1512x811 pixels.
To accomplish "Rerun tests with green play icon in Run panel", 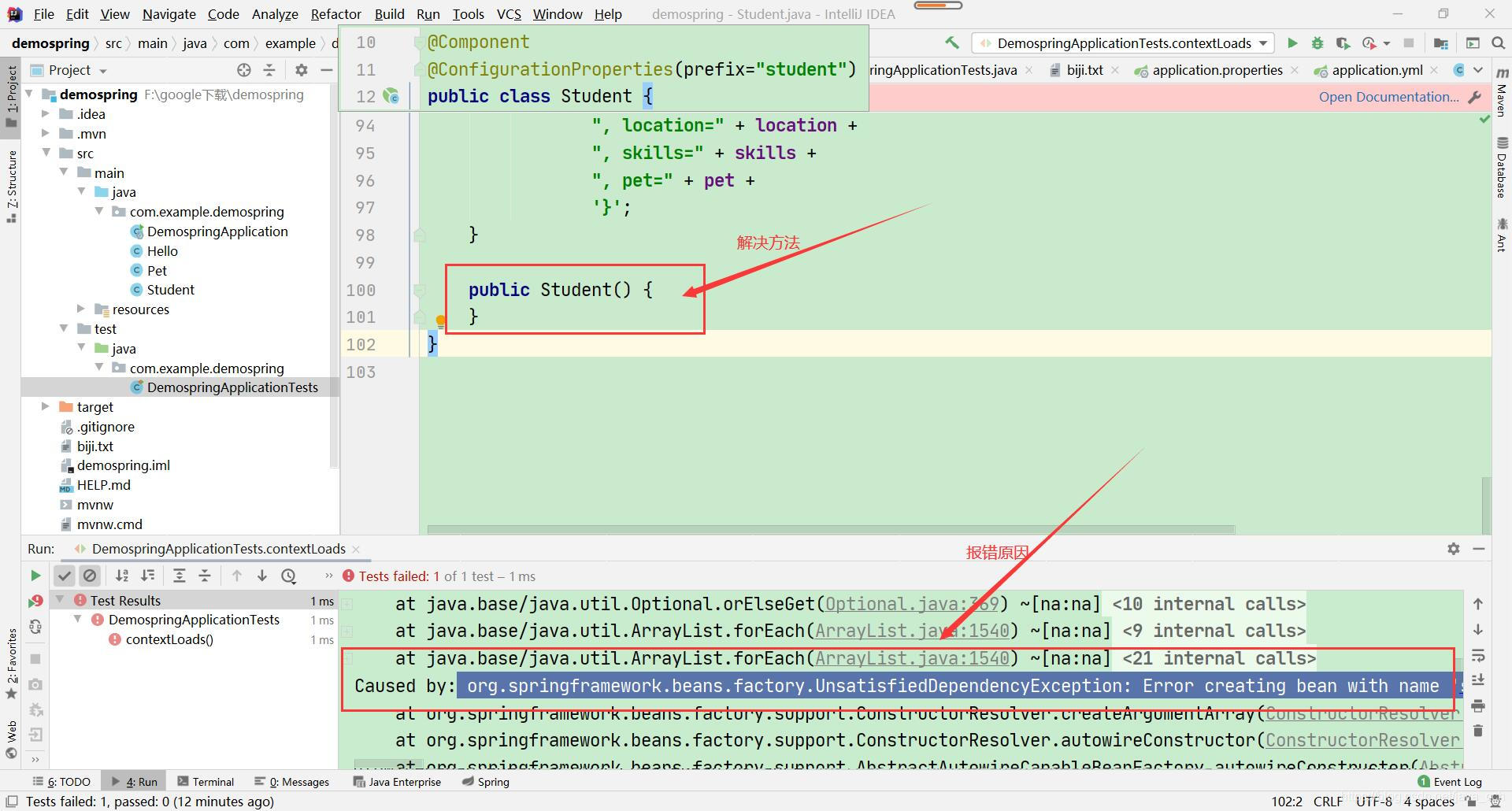I will point(35,576).
